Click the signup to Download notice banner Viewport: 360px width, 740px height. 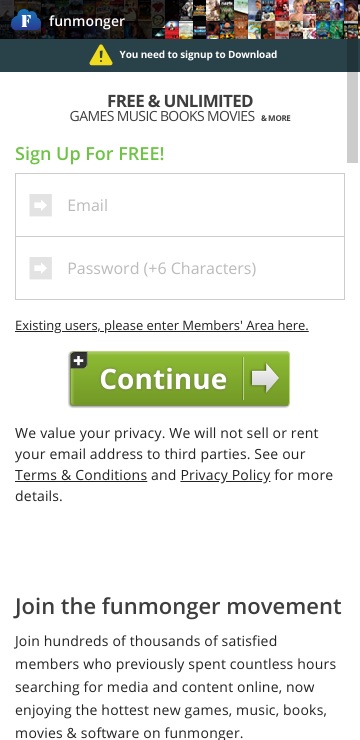[x=180, y=55]
